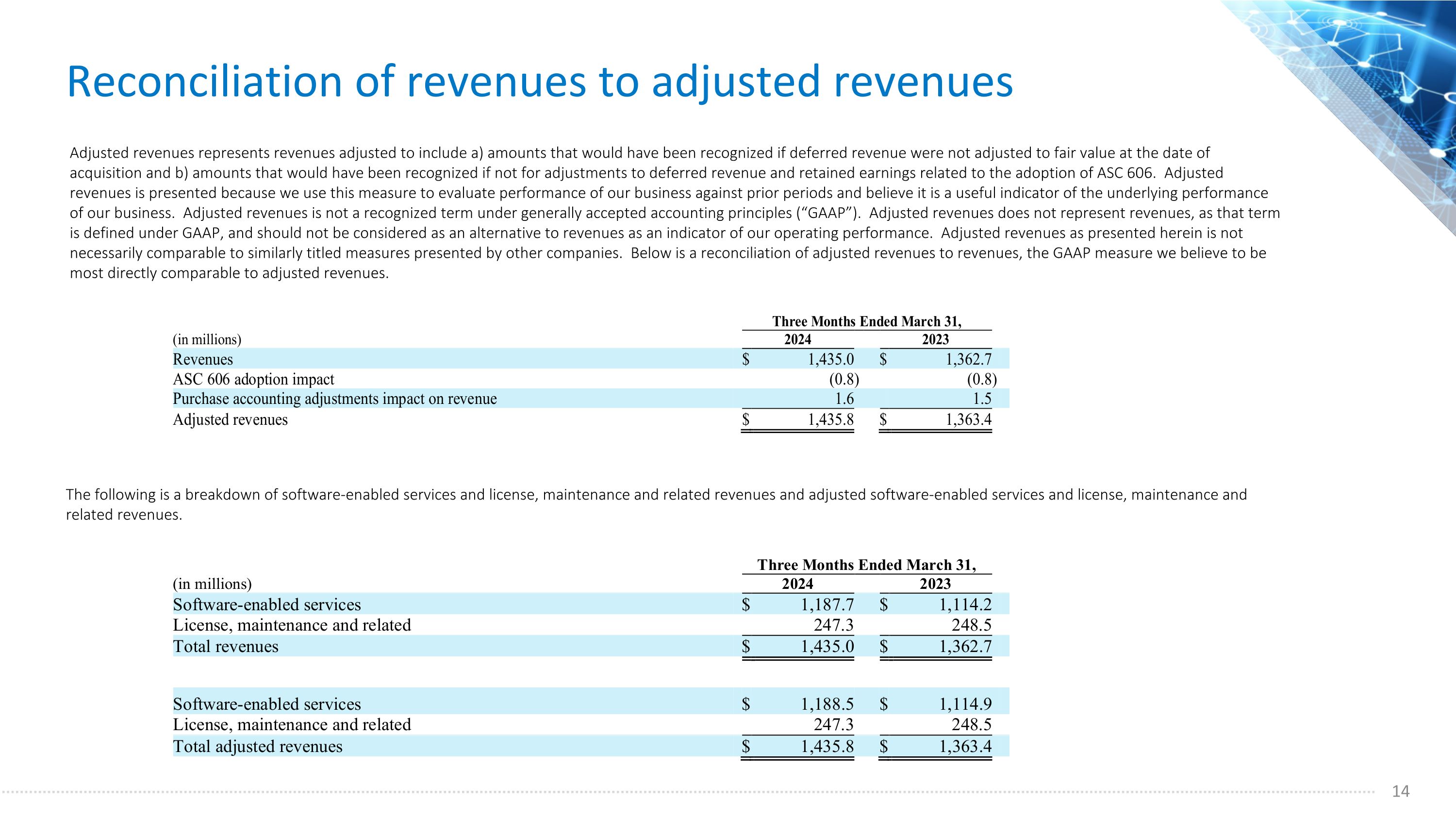This screenshot has width=1456, height=819.
Task: Select adjusted Software-enabled services value 1,188.5
Action: click(827, 704)
